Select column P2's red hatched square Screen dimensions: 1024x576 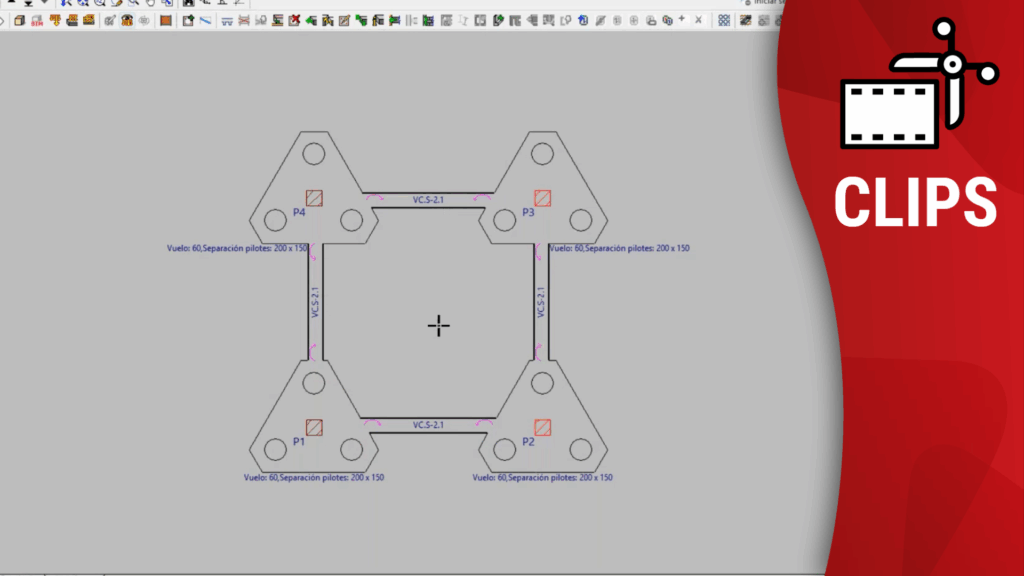coord(543,427)
